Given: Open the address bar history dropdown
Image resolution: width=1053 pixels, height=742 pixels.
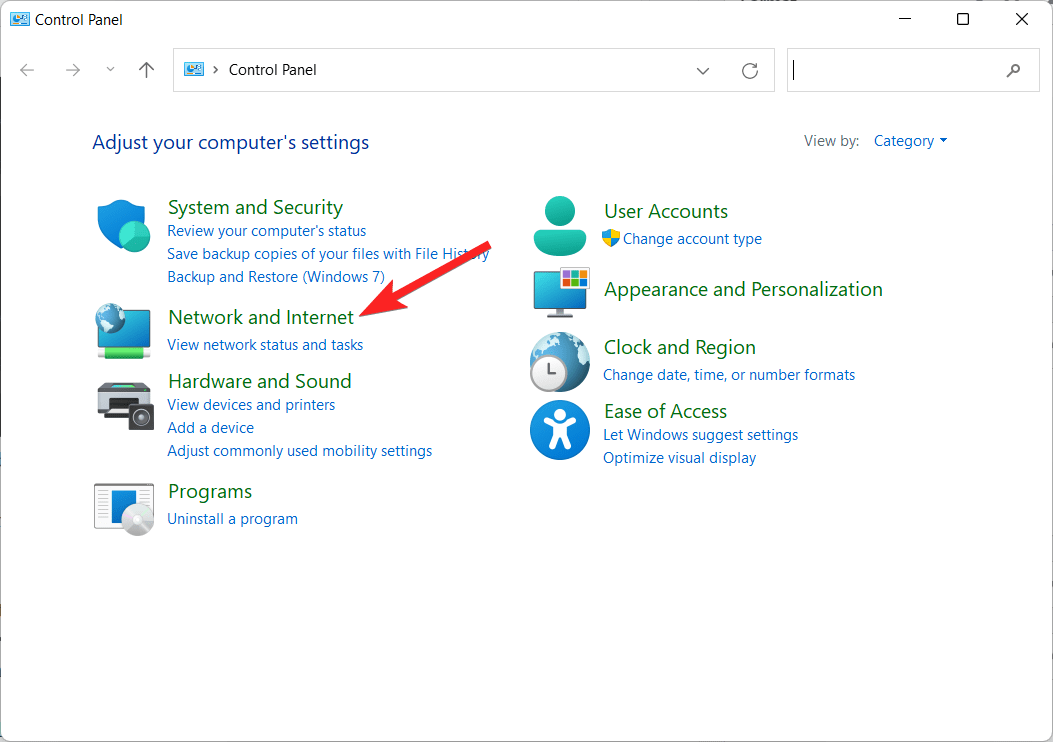Looking at the screenshot, I should pos(703,70).
